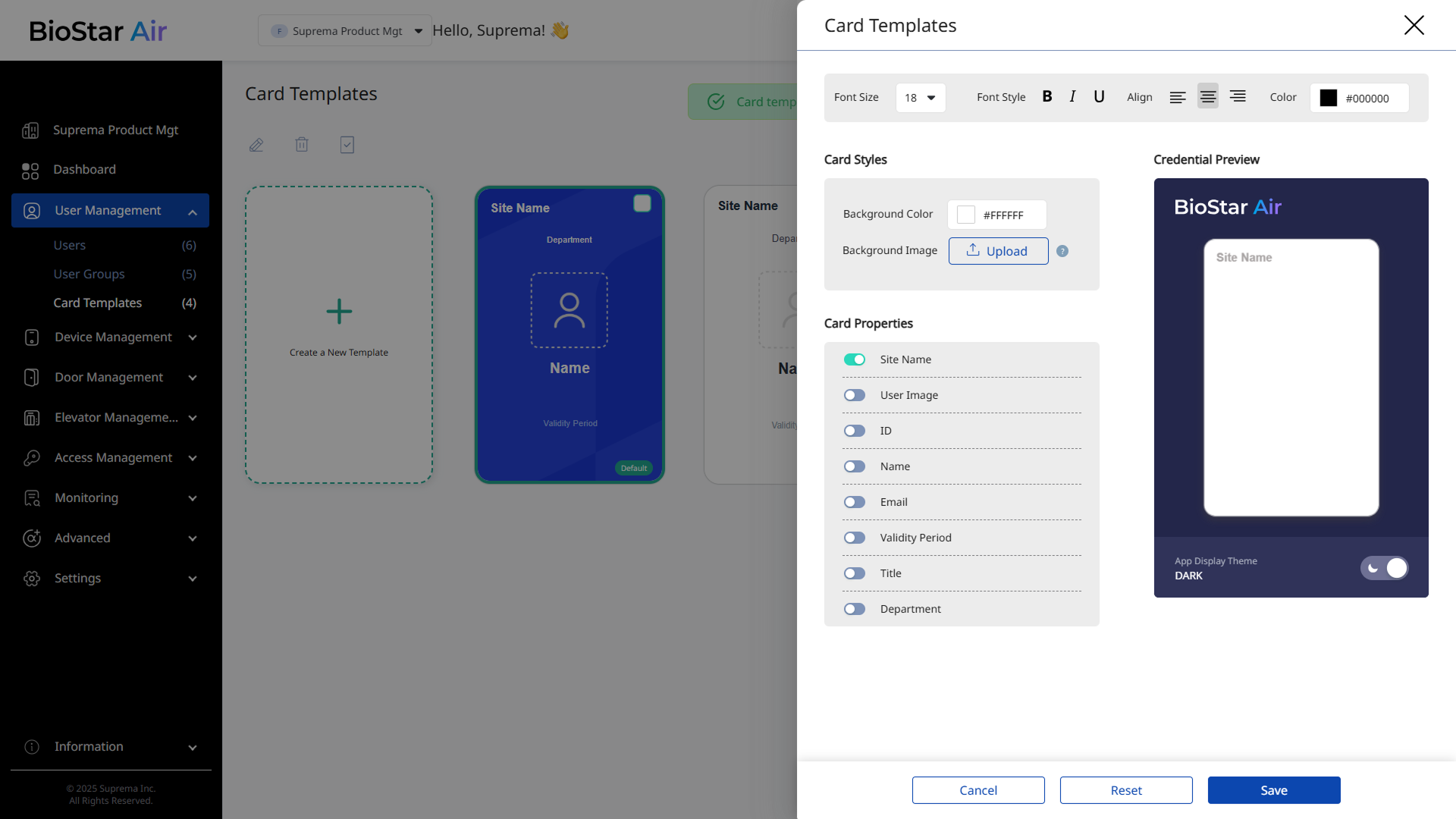
Task: Toggle bold font style
Action: (x=1047, y=96)
